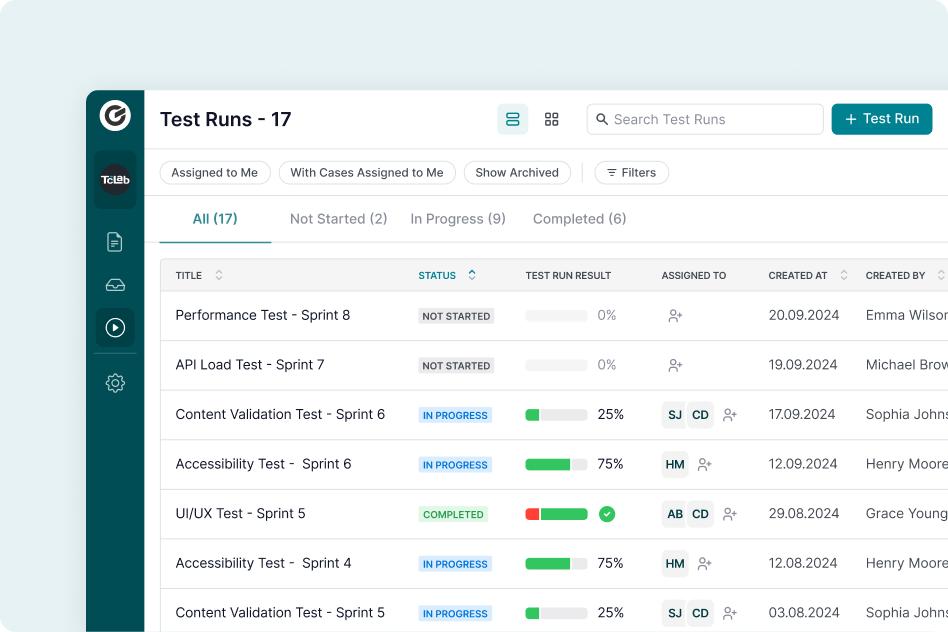The width and height of the screenshot is (948, 632).
Task: Select the Test Runs play icon in sidebar
Action: click(115, 328)
